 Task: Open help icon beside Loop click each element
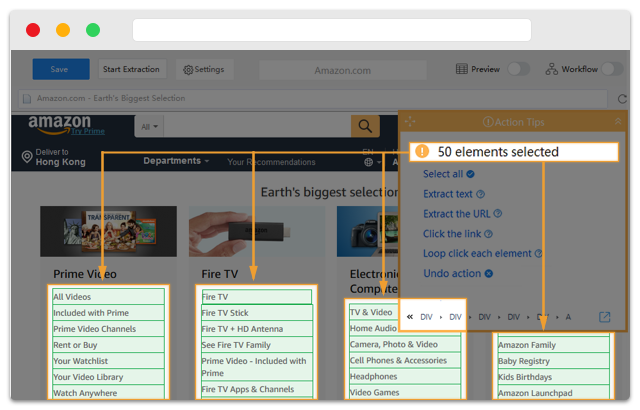point(538,253)
